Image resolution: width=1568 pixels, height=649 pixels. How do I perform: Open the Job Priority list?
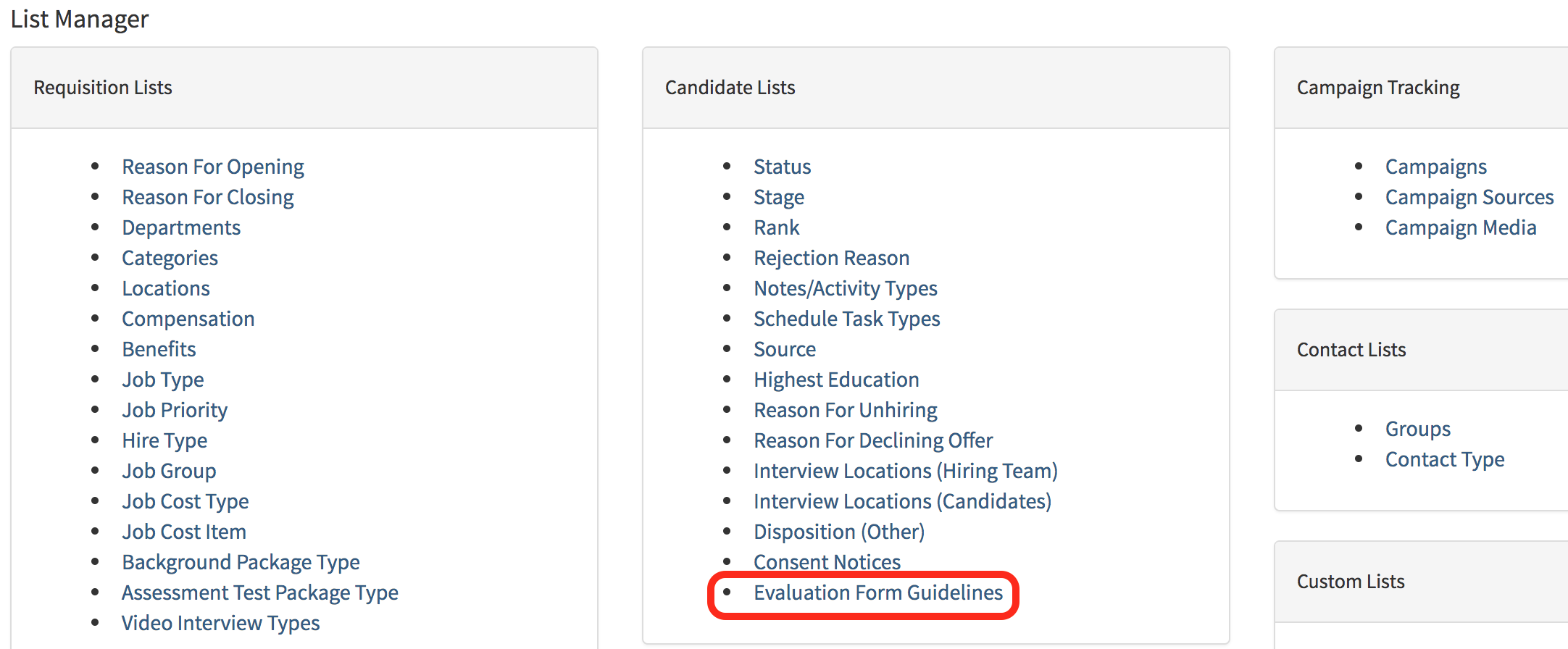174,410
